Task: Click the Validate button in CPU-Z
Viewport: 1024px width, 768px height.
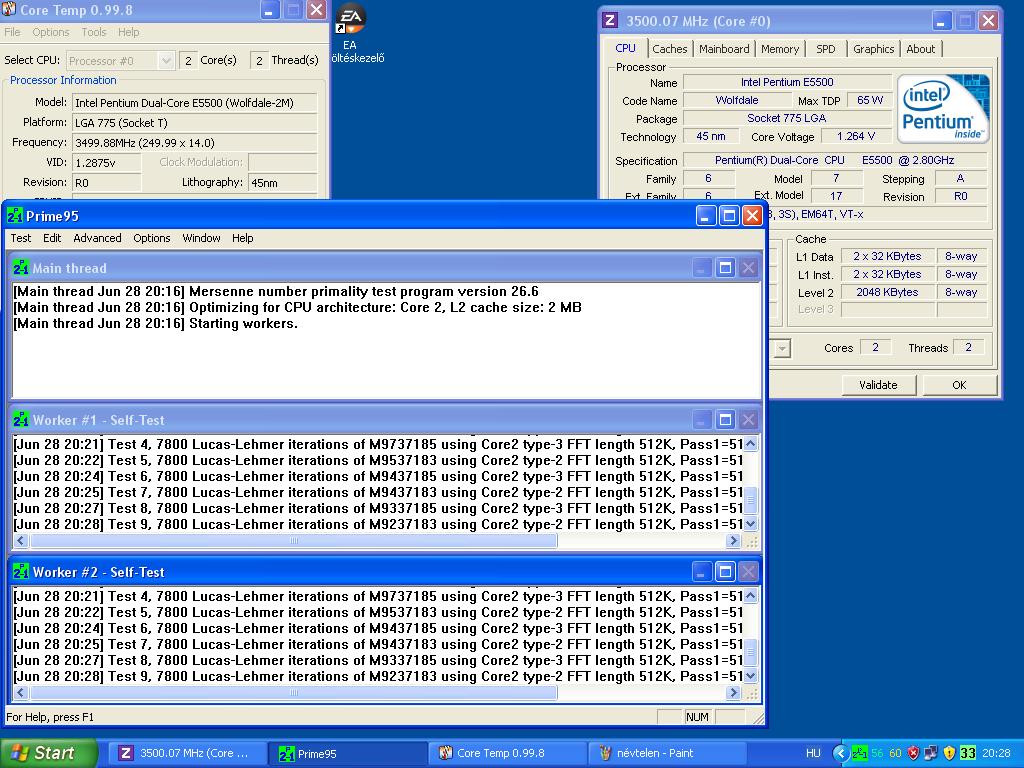Action: (878, 385)
